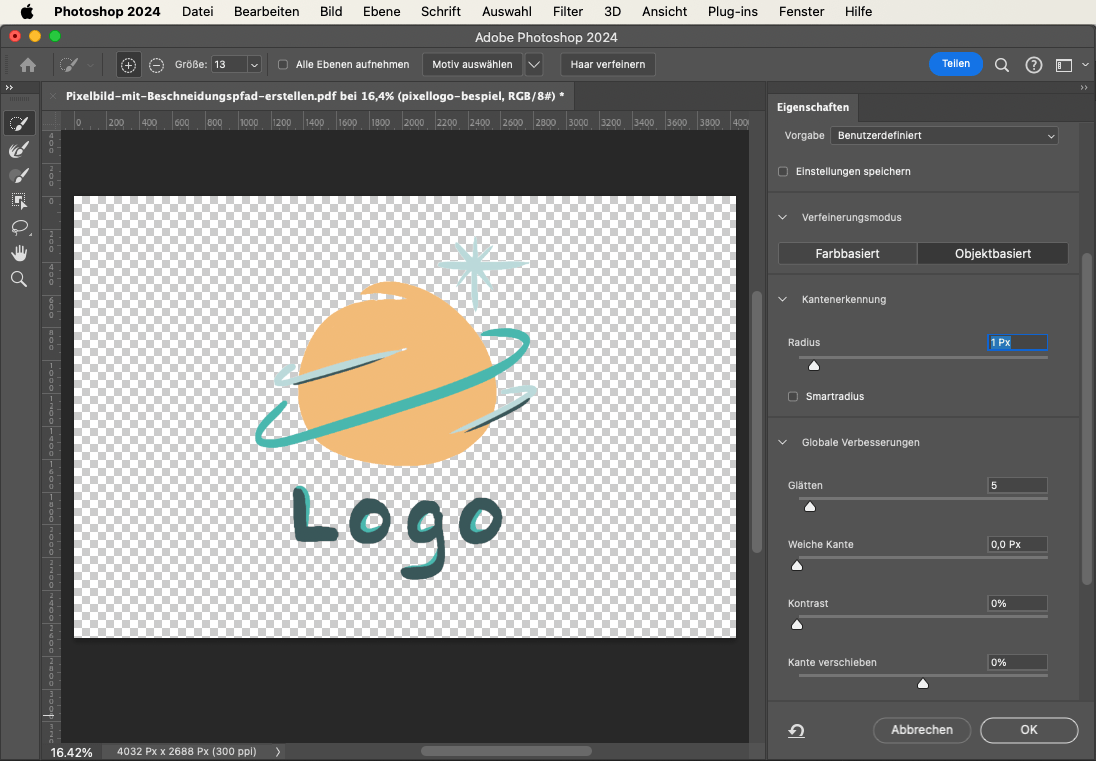Click the reset workspace arrow icon

pyautogui.click(x=796, y=731)
